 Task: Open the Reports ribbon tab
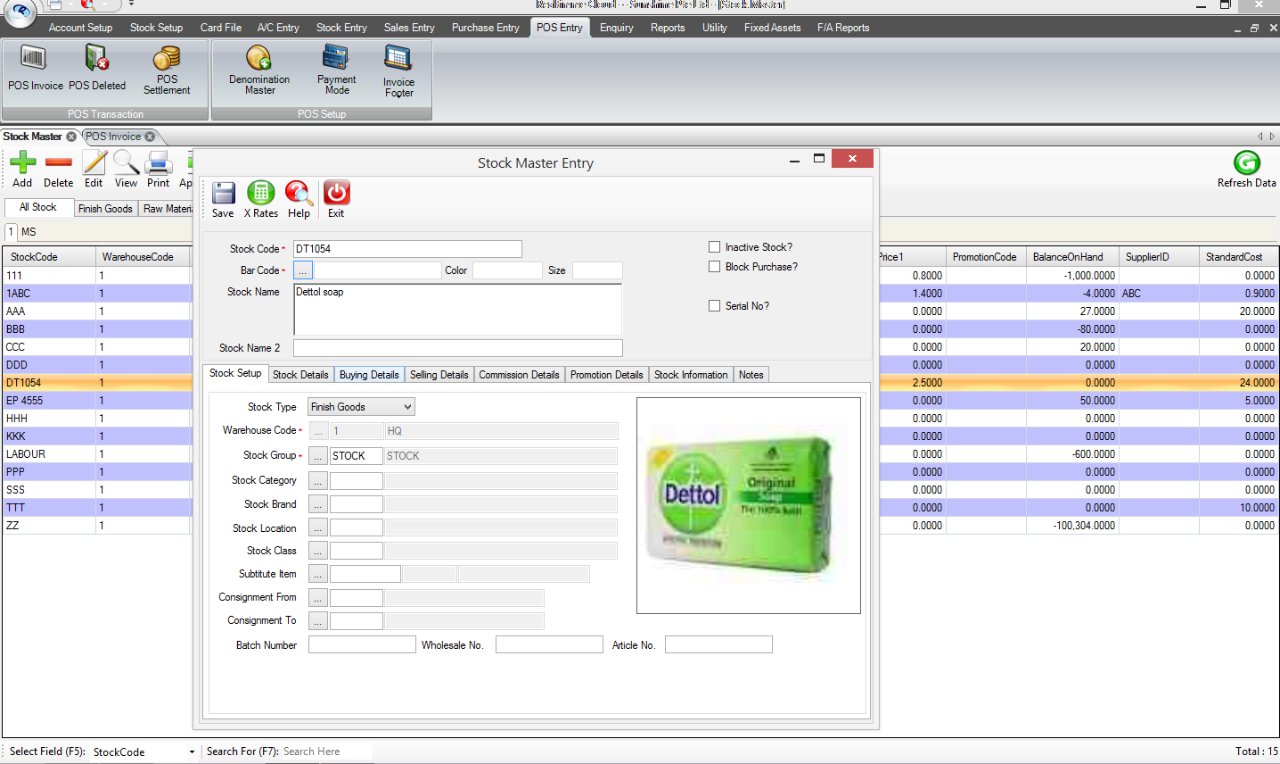point(667,27)
